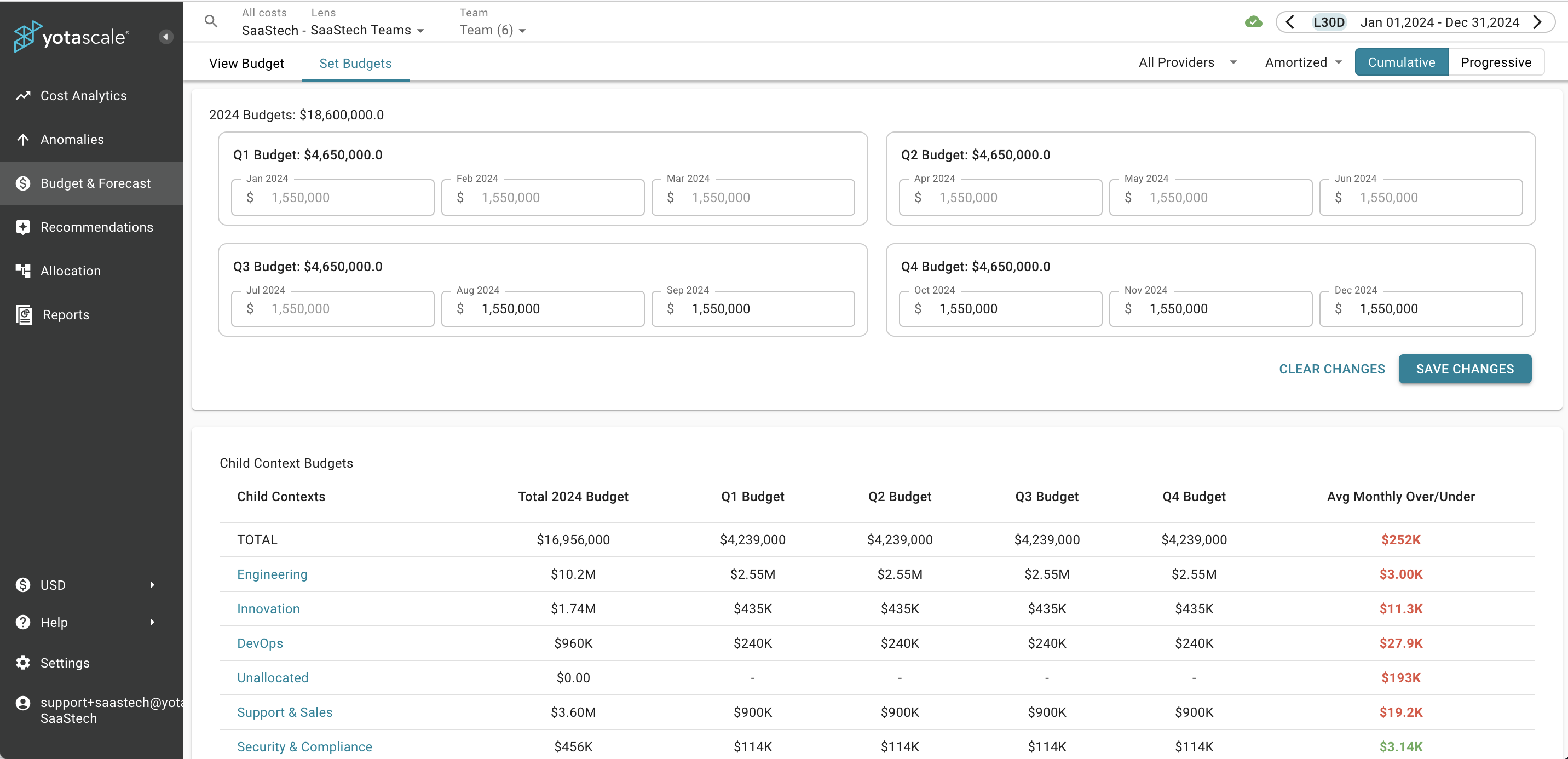1568x759 pixels.
Task: Click the Security & Compliance $3.14K value
Action: [x=1400, y=747]
